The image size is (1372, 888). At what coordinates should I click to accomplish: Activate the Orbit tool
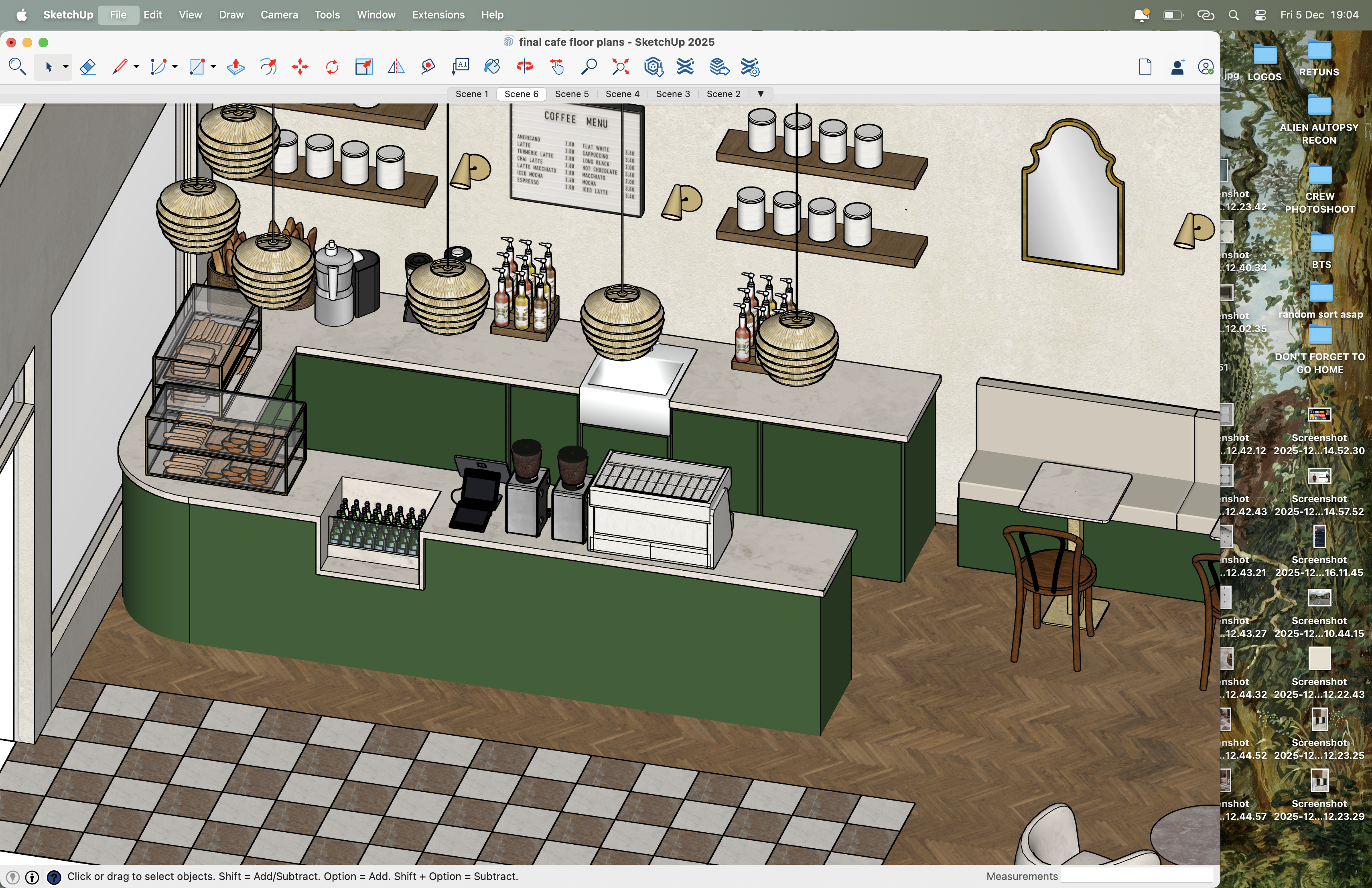coord(524,67)
